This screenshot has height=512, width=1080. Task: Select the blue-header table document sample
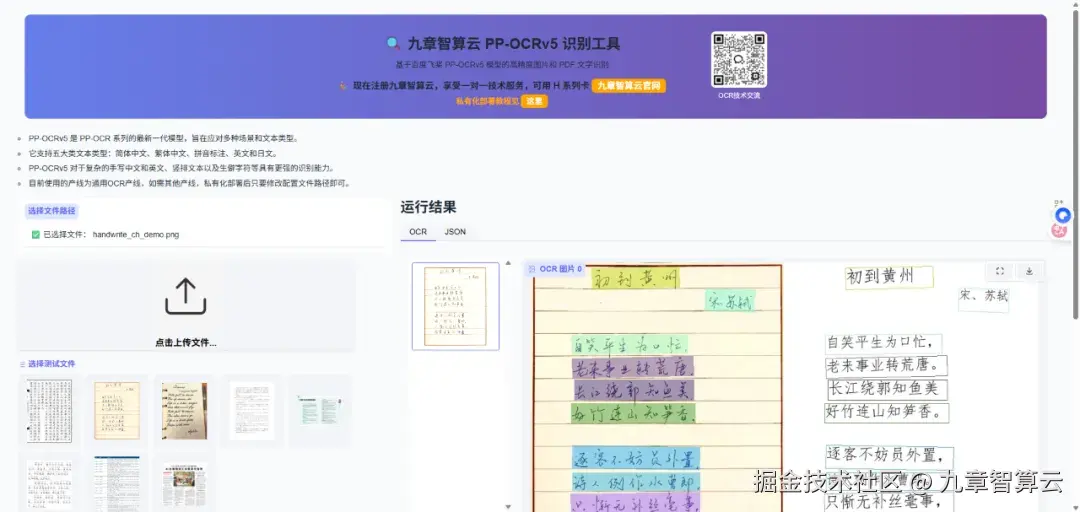(117, 483)
